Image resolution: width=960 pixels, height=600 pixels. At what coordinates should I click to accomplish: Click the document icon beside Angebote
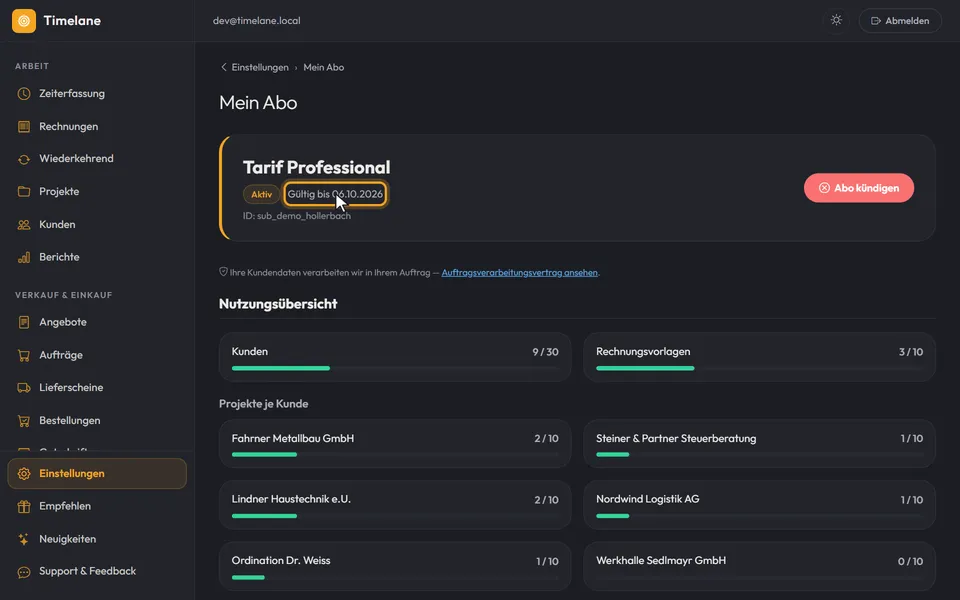tap(24, 322)
